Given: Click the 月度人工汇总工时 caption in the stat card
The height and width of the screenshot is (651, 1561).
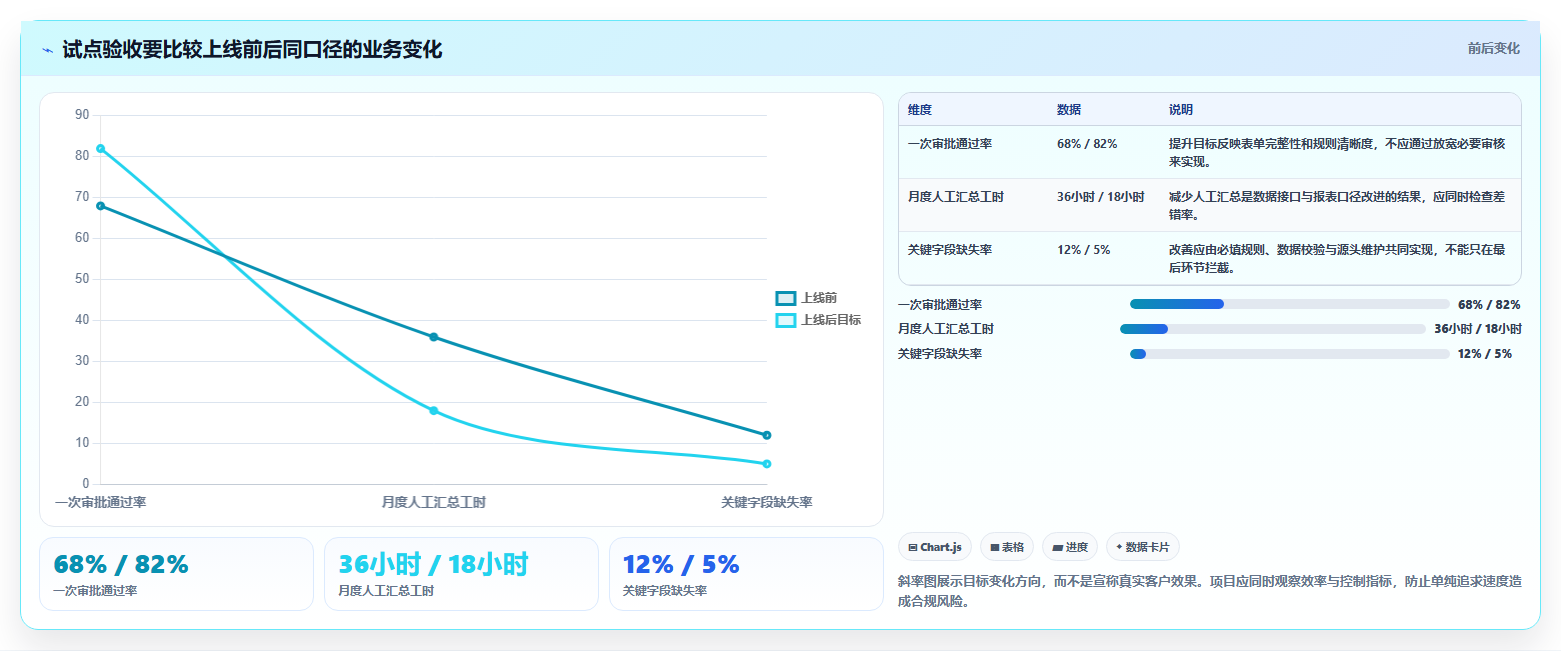Looking at the screenshot, I should click(x=386, y=591).
